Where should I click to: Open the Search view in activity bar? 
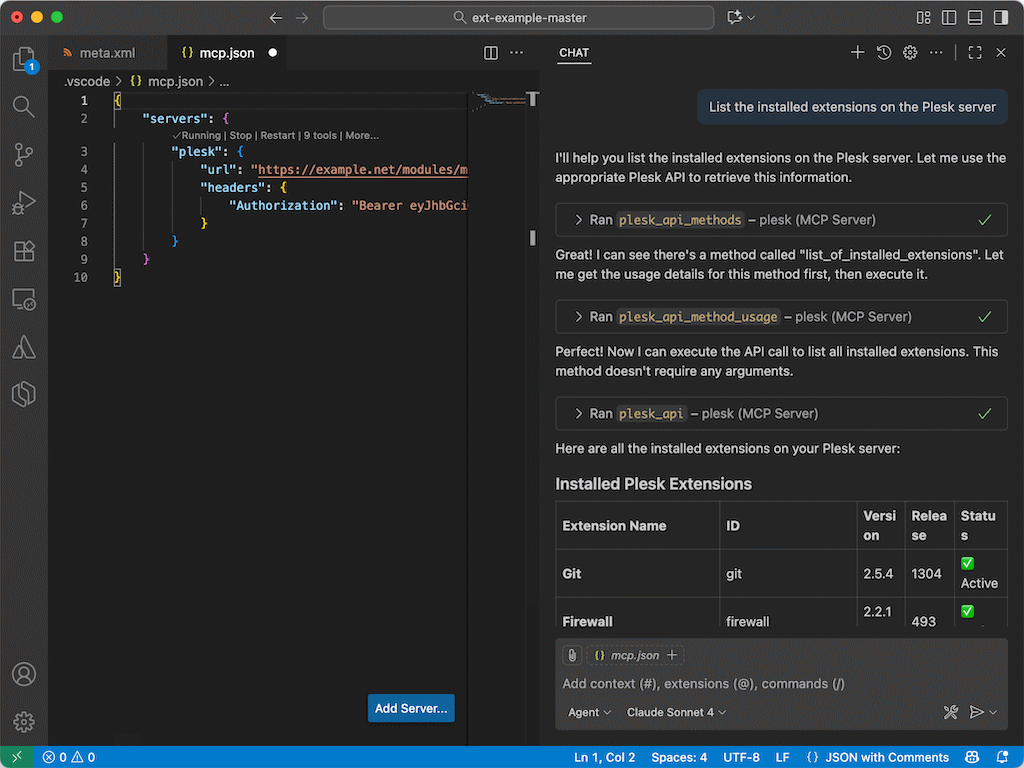tap(24, 106)
